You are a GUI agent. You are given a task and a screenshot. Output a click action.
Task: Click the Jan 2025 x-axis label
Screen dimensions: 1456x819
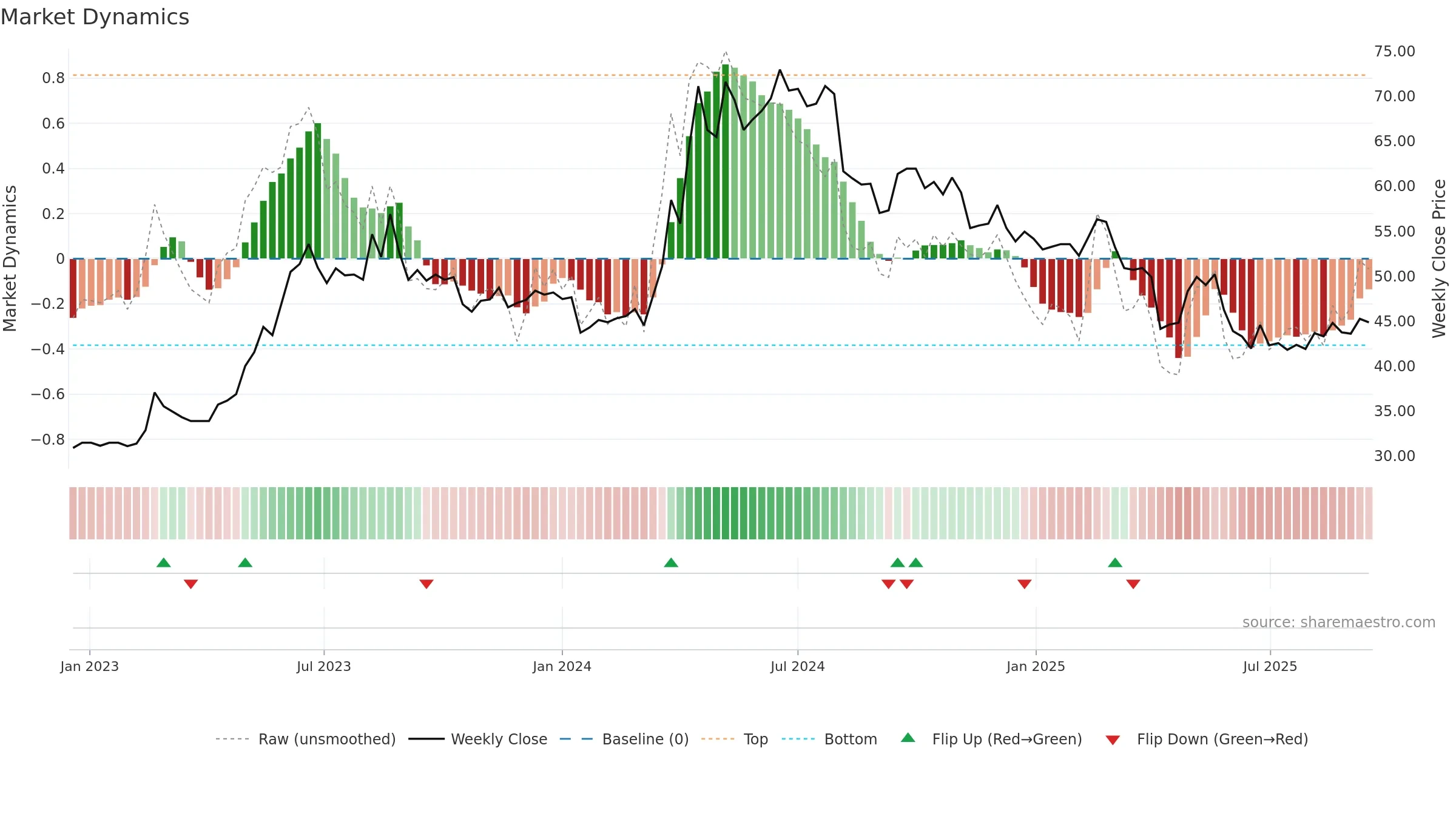[x=1036, y=666]
